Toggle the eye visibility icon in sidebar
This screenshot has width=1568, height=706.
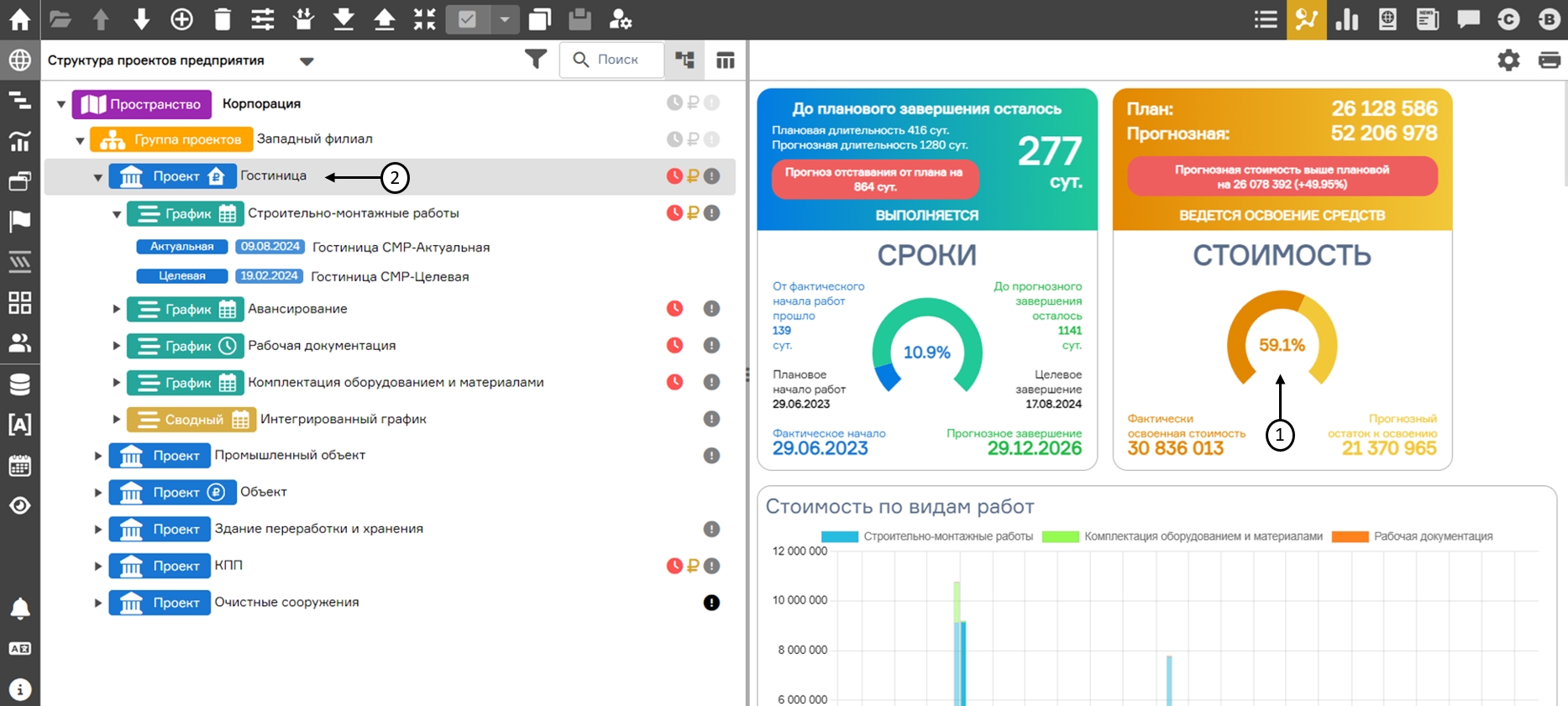tap(19, 505)
